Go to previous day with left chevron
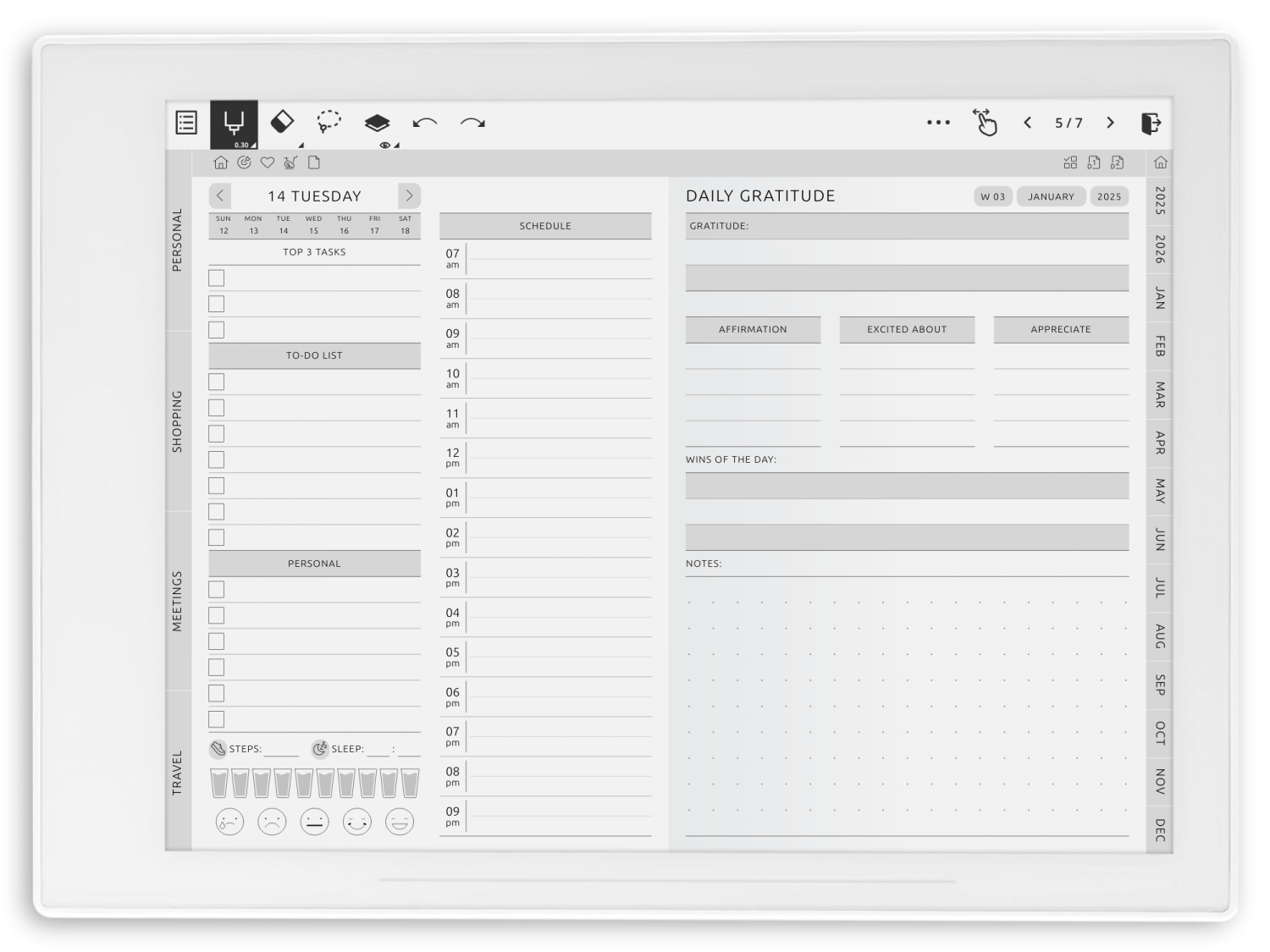This screenshot has height=952, width=1270. coord(220,196)
